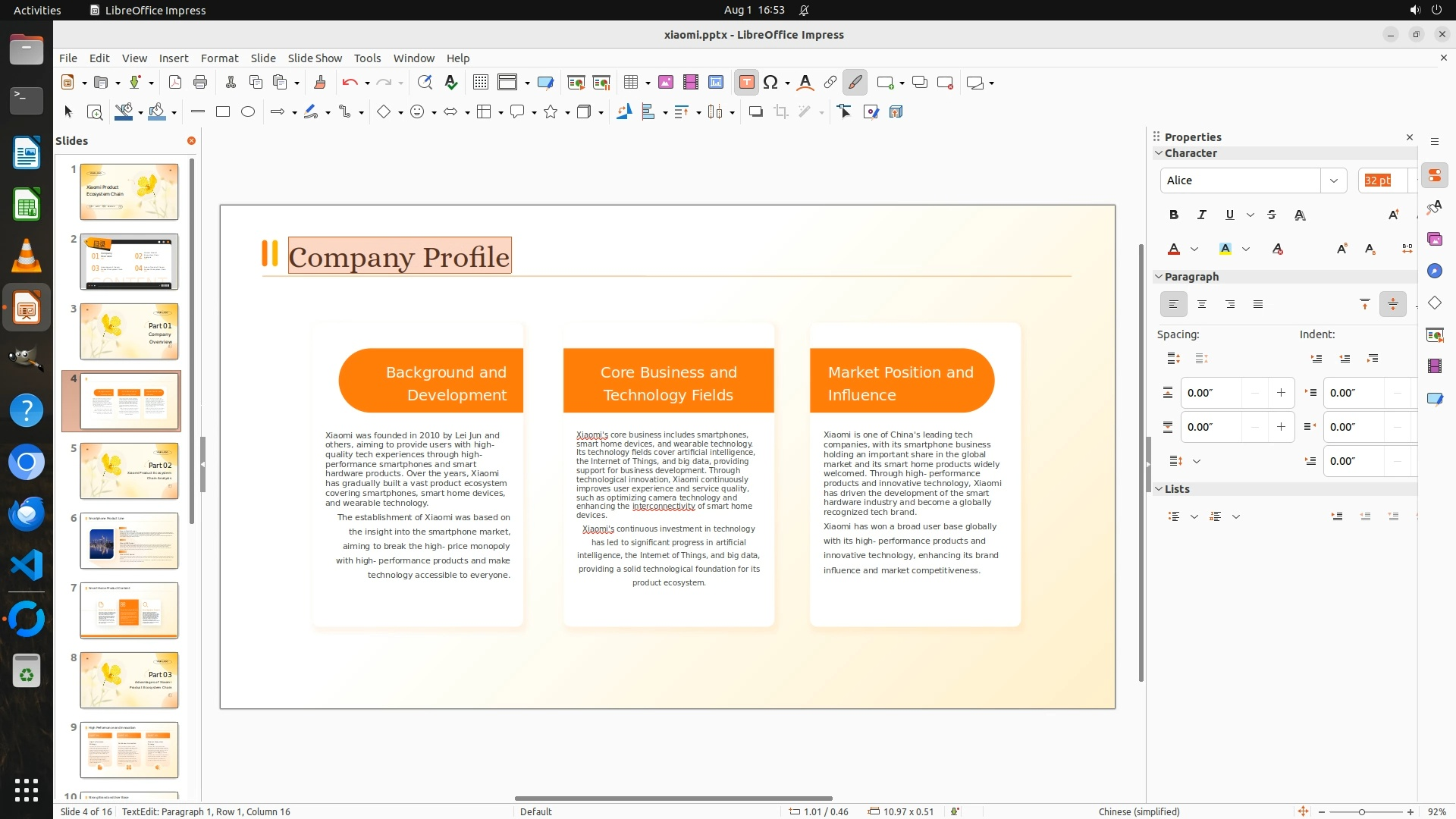Toggle Bold in Character panel

tap(1173, 215)
